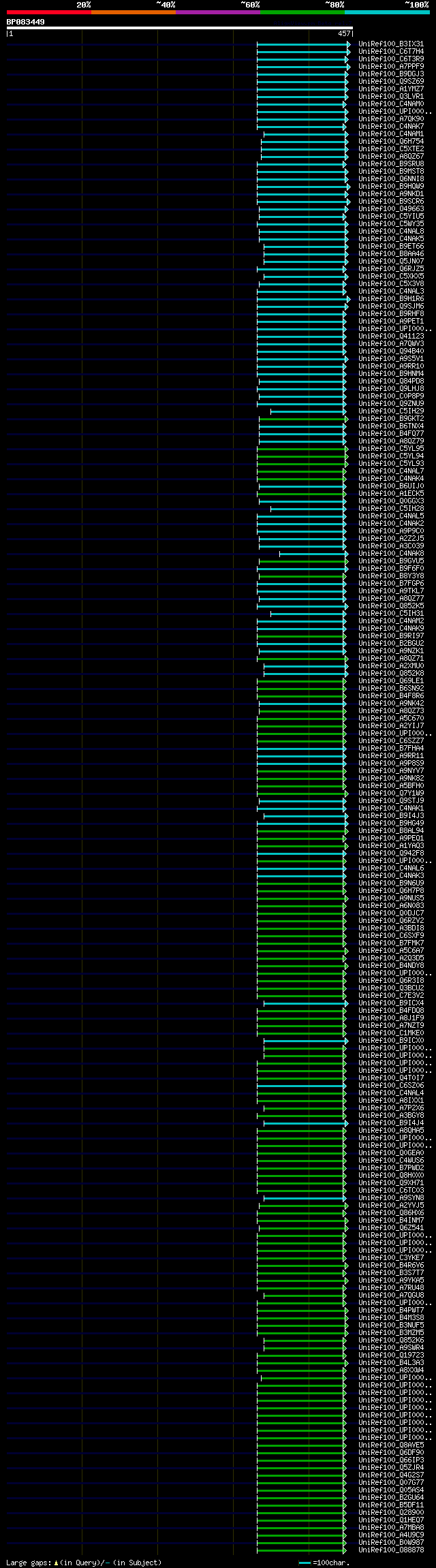Image resolution: width=436 pixels, height=1568 pixels.
Task: Open hit UniRef100_A7QK90
Action: coord(391,119)
